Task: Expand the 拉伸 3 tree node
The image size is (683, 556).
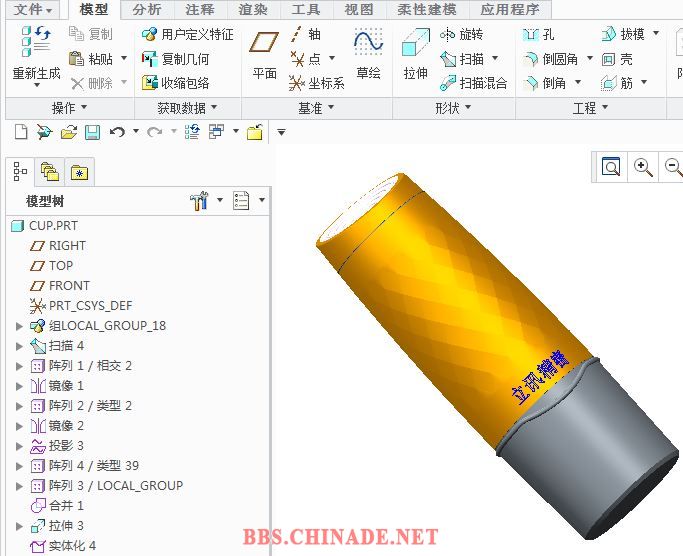Action: (19, 526)
